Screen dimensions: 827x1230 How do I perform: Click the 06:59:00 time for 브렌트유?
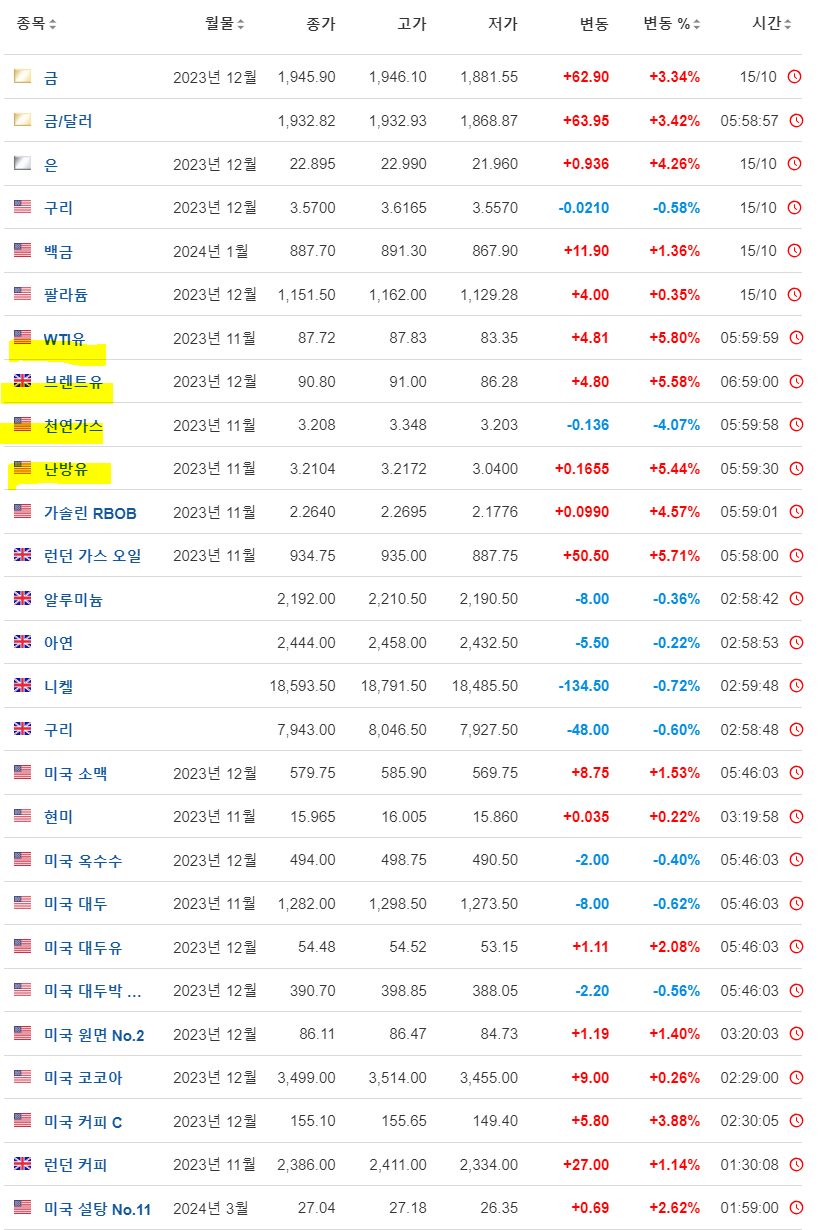click(x=750, y=381)
